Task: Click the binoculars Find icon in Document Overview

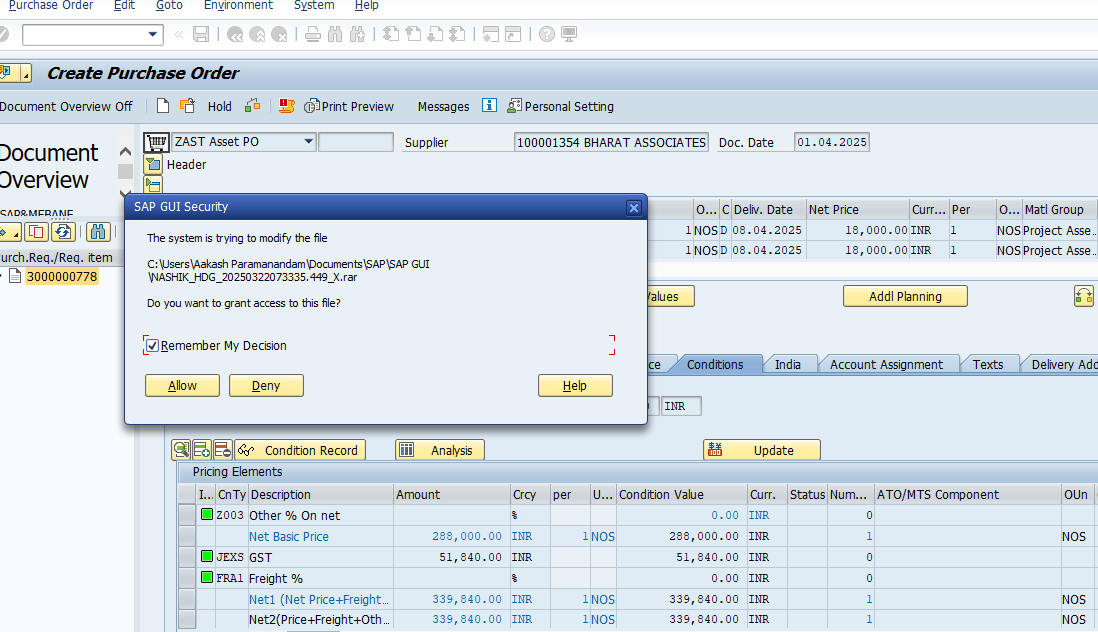Action: 98,232
